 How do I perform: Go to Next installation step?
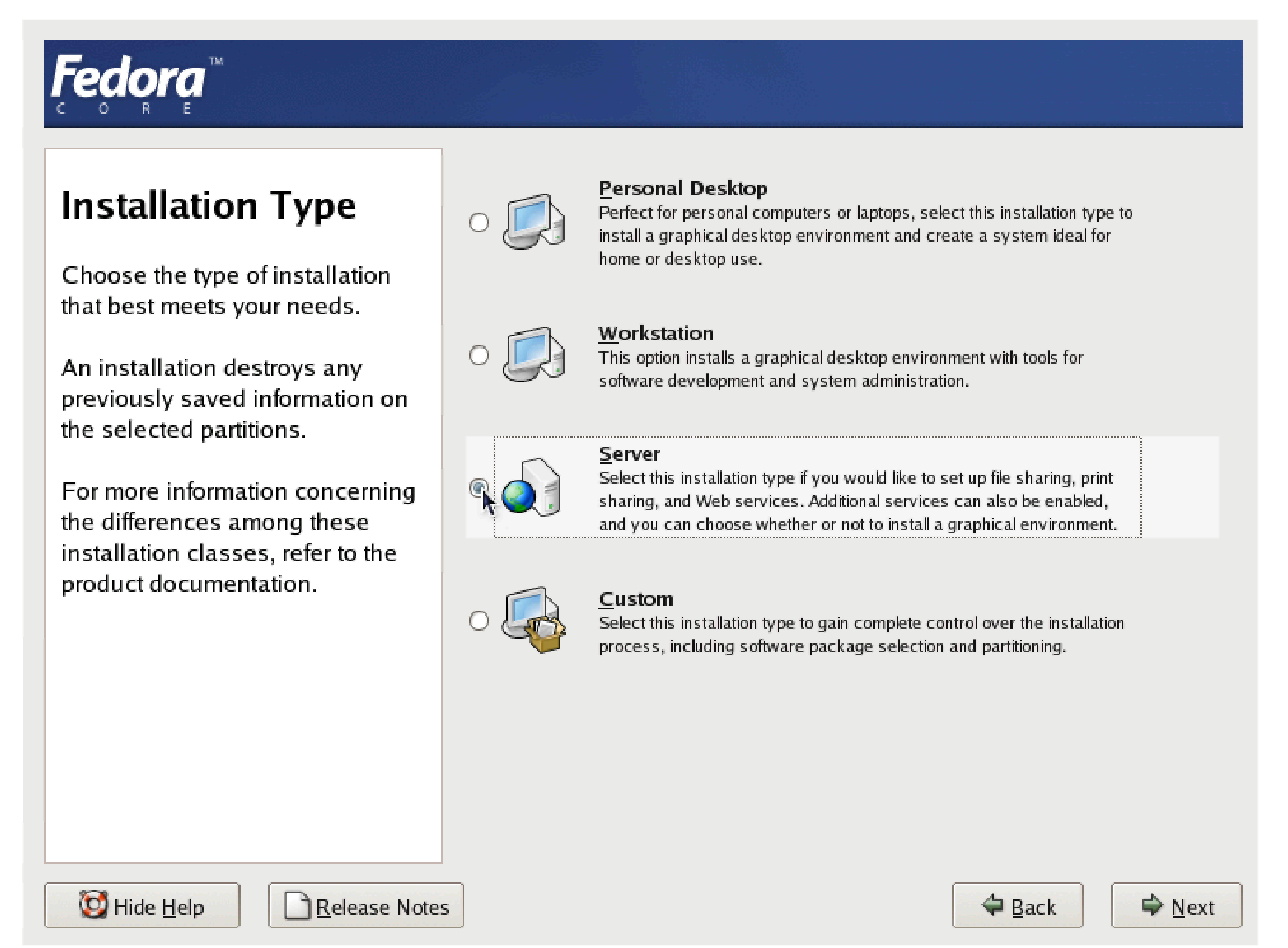pos(1176,906)
